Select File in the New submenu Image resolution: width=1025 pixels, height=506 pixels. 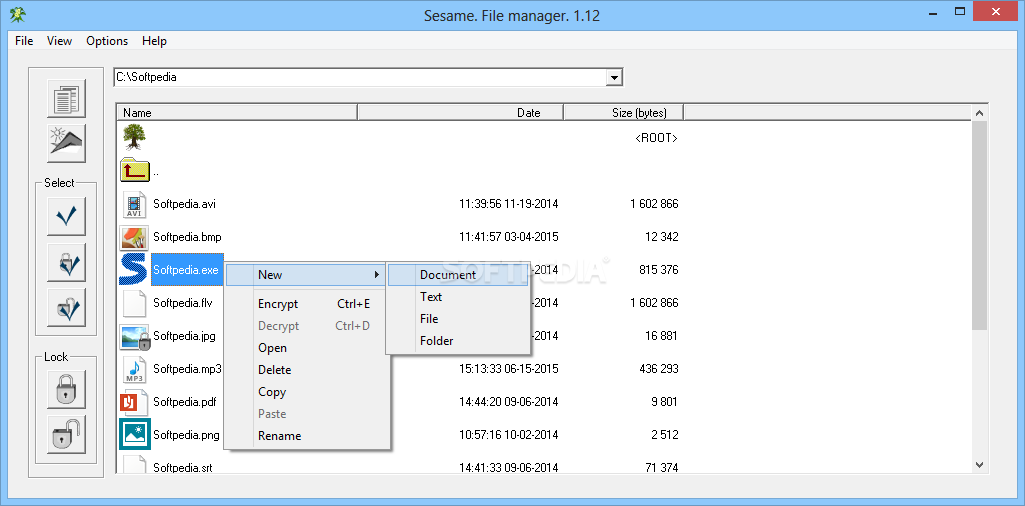pos(458,319)
